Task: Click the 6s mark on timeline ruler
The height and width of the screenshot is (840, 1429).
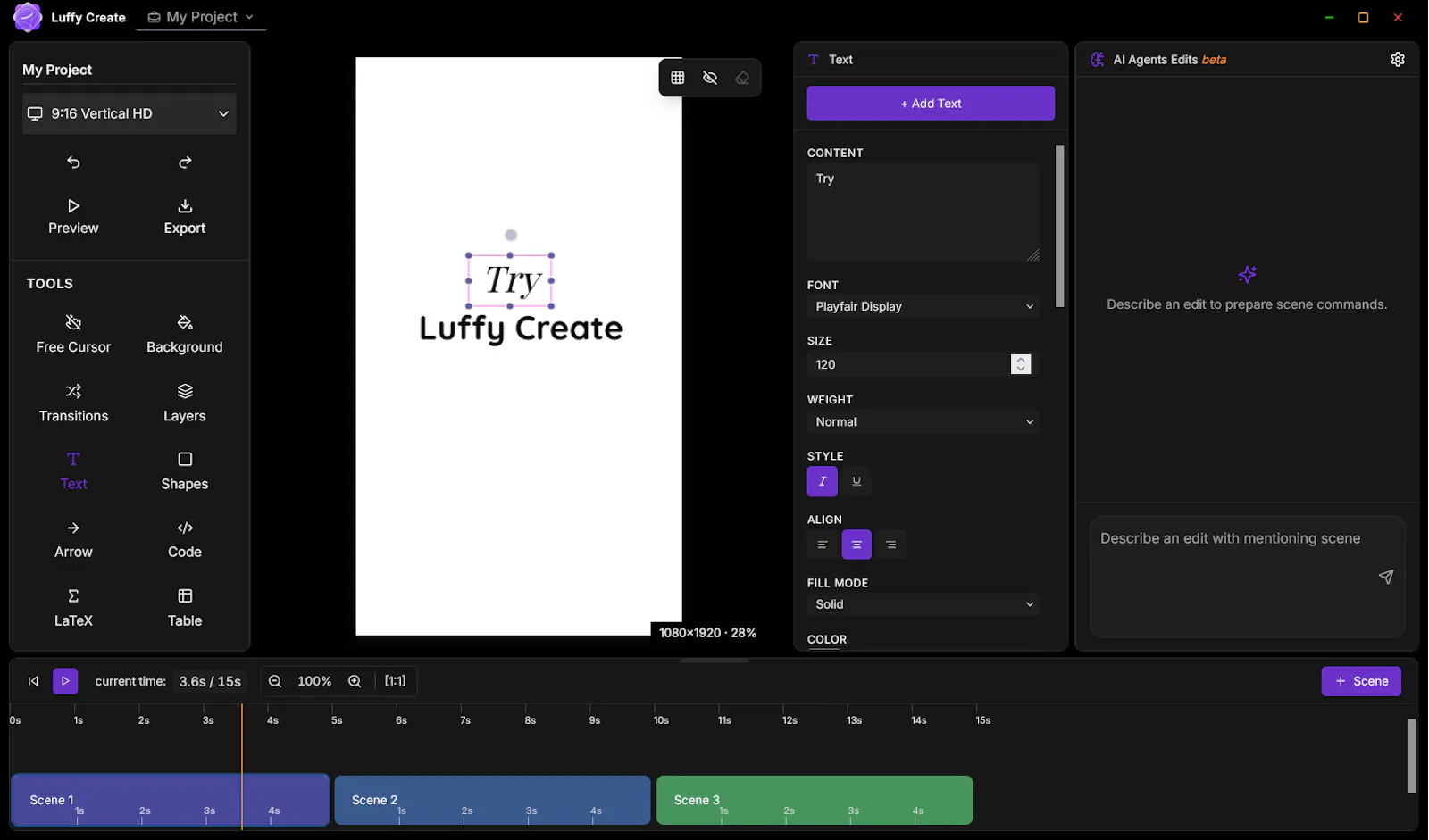Action: 401,720
